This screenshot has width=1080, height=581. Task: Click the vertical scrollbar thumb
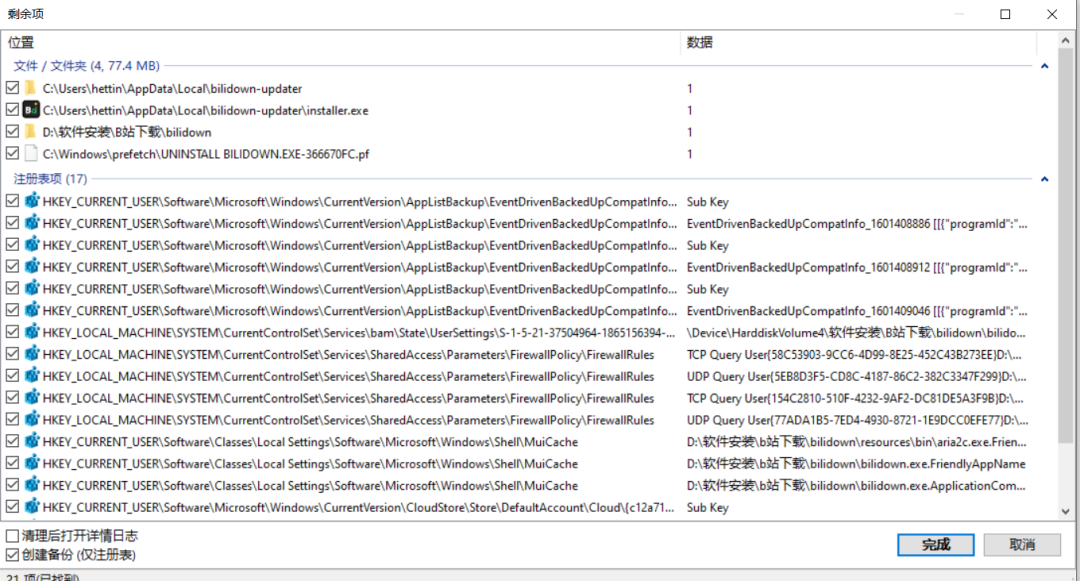(x=1066, y=245)
